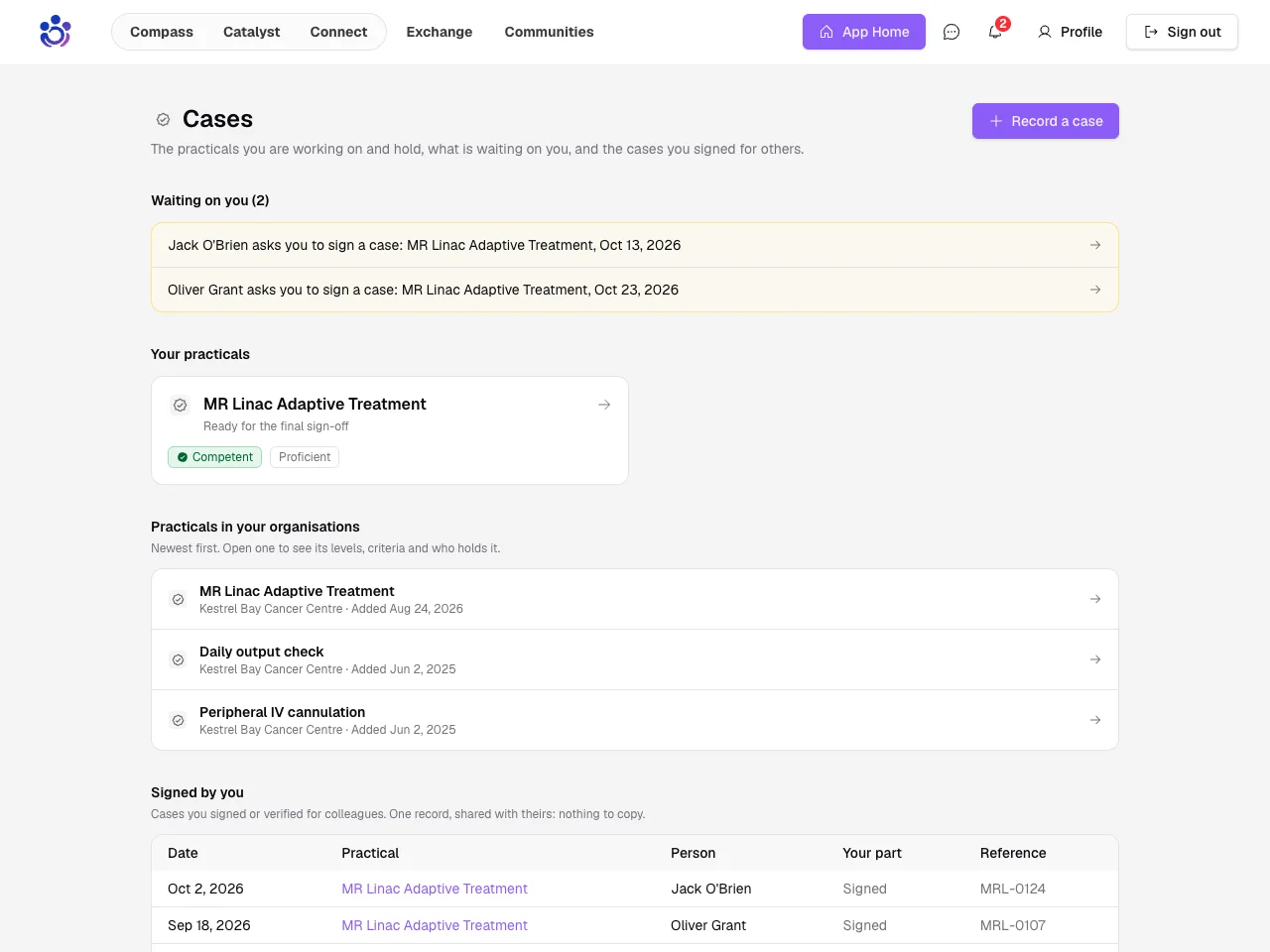This screenshot has height=952, width=1270.
Task: Click Jack O'Brien in Person column
Action: click(x=710, y=889)
